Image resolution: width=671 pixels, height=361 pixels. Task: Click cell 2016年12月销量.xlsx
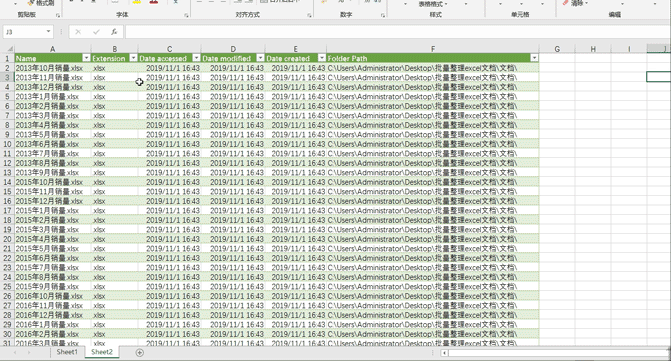pos(53,315)
